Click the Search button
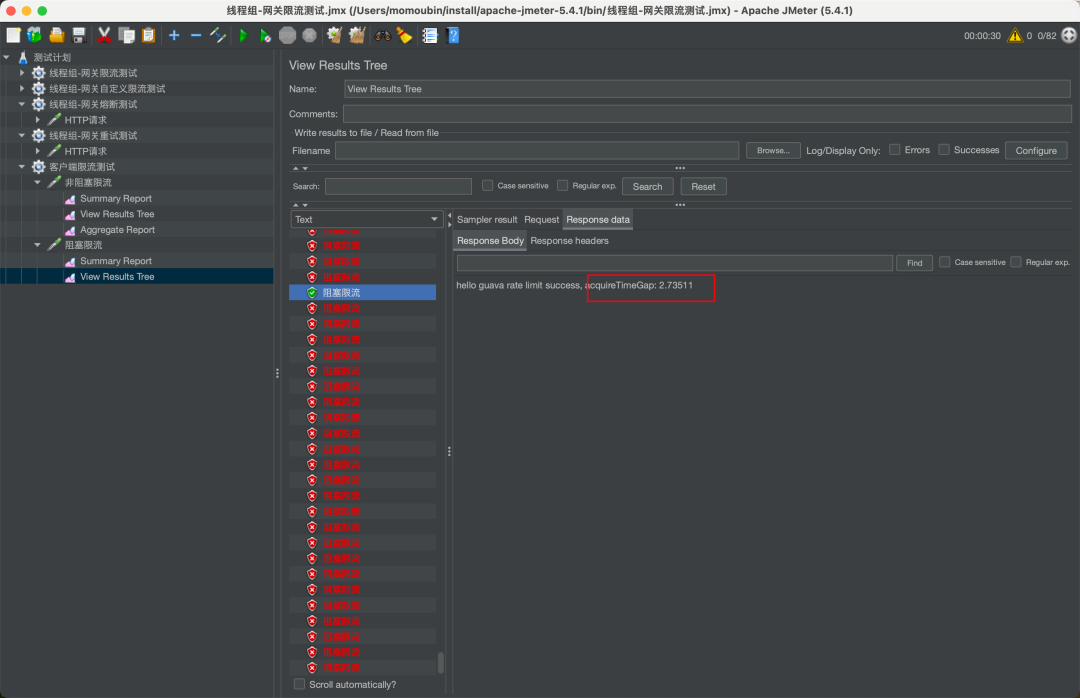The height and width of the screenshot is (698, 1080). pyautogui.click(x=647, y=186)
